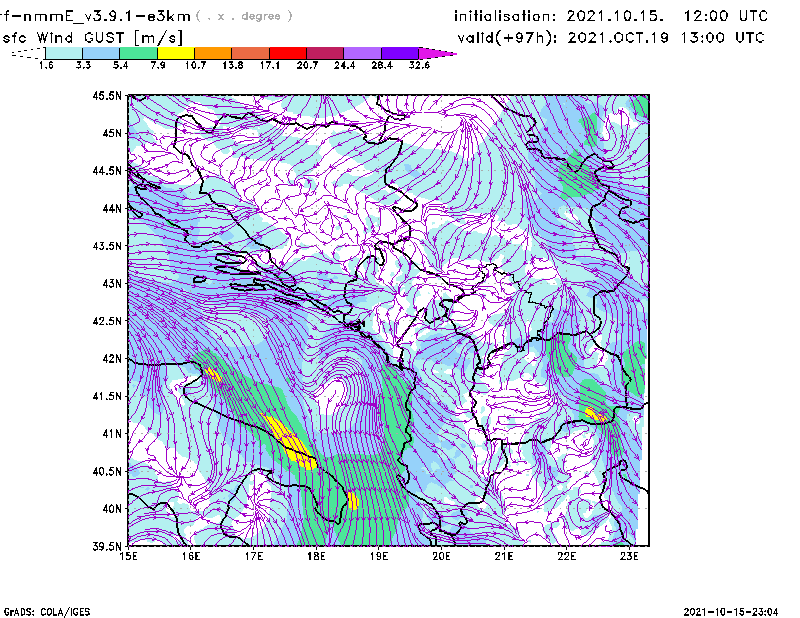Viewport: 800px width, 618px height.
Task: Click the 42N latitude label
Action: pyautogui.click(x=112, y=358)
